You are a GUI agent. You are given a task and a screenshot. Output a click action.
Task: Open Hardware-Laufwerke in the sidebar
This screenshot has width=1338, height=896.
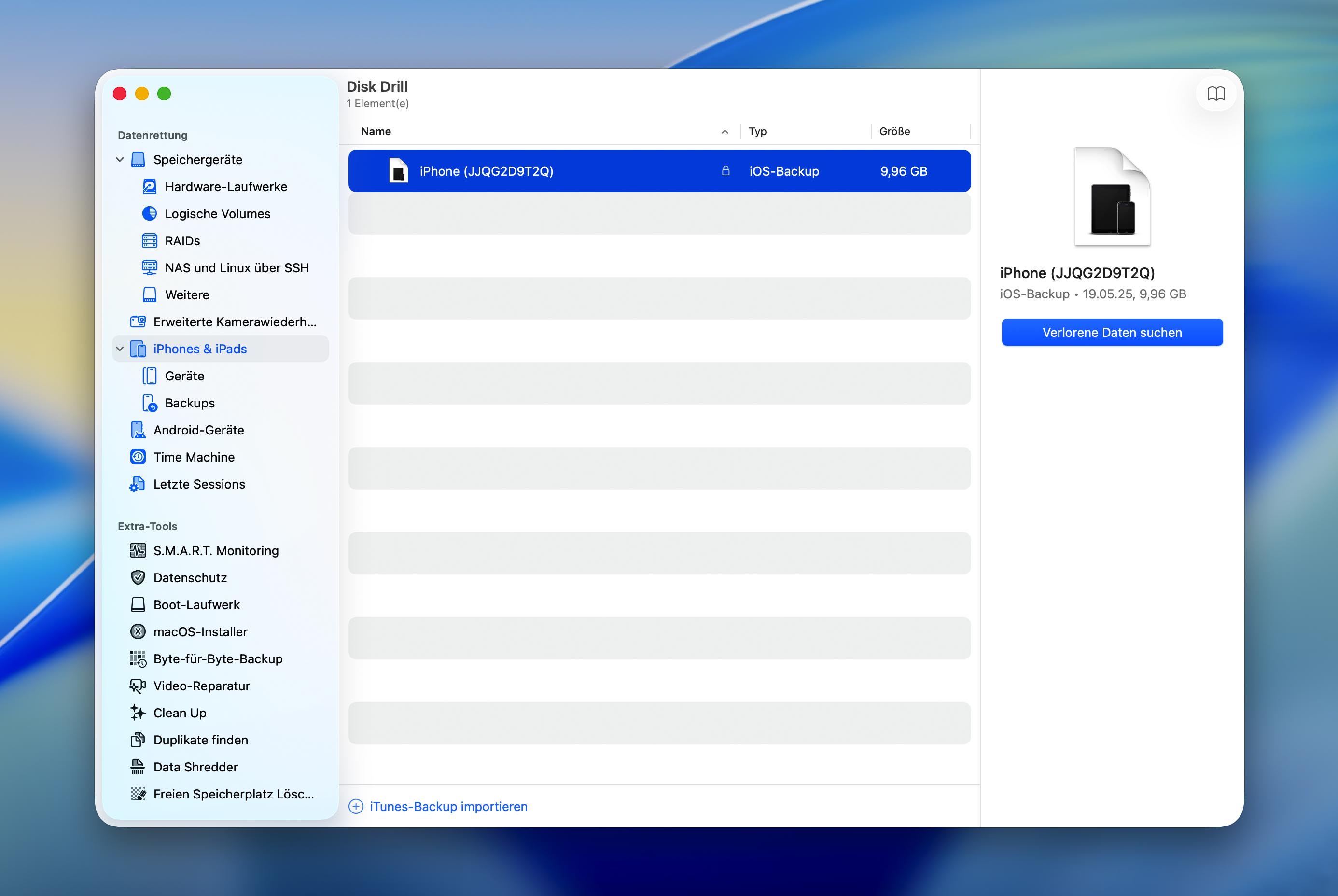[x=226, y=187]
